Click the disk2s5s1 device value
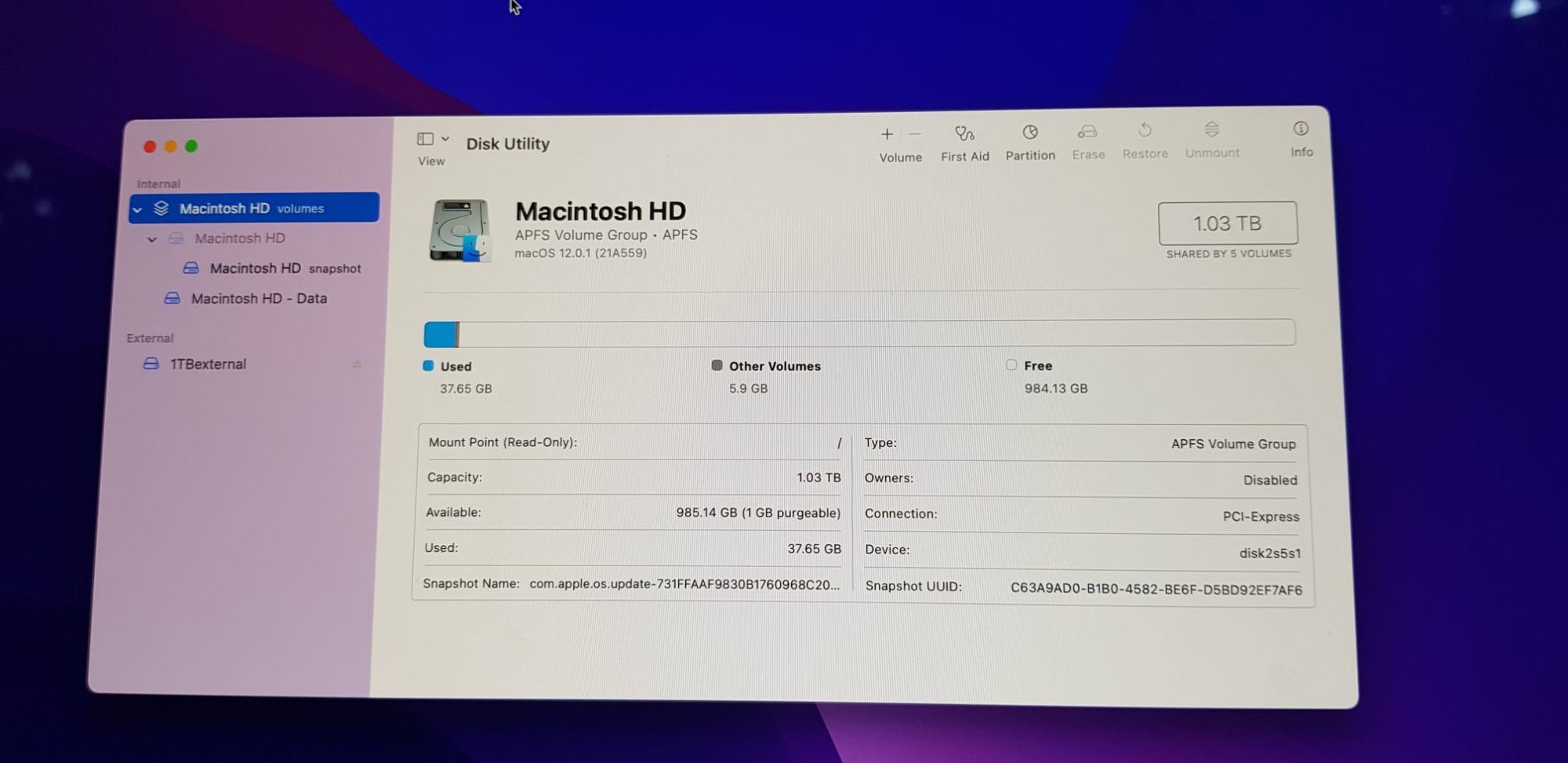Viewport: 1568px width, 763px height. click(1270, 553)
